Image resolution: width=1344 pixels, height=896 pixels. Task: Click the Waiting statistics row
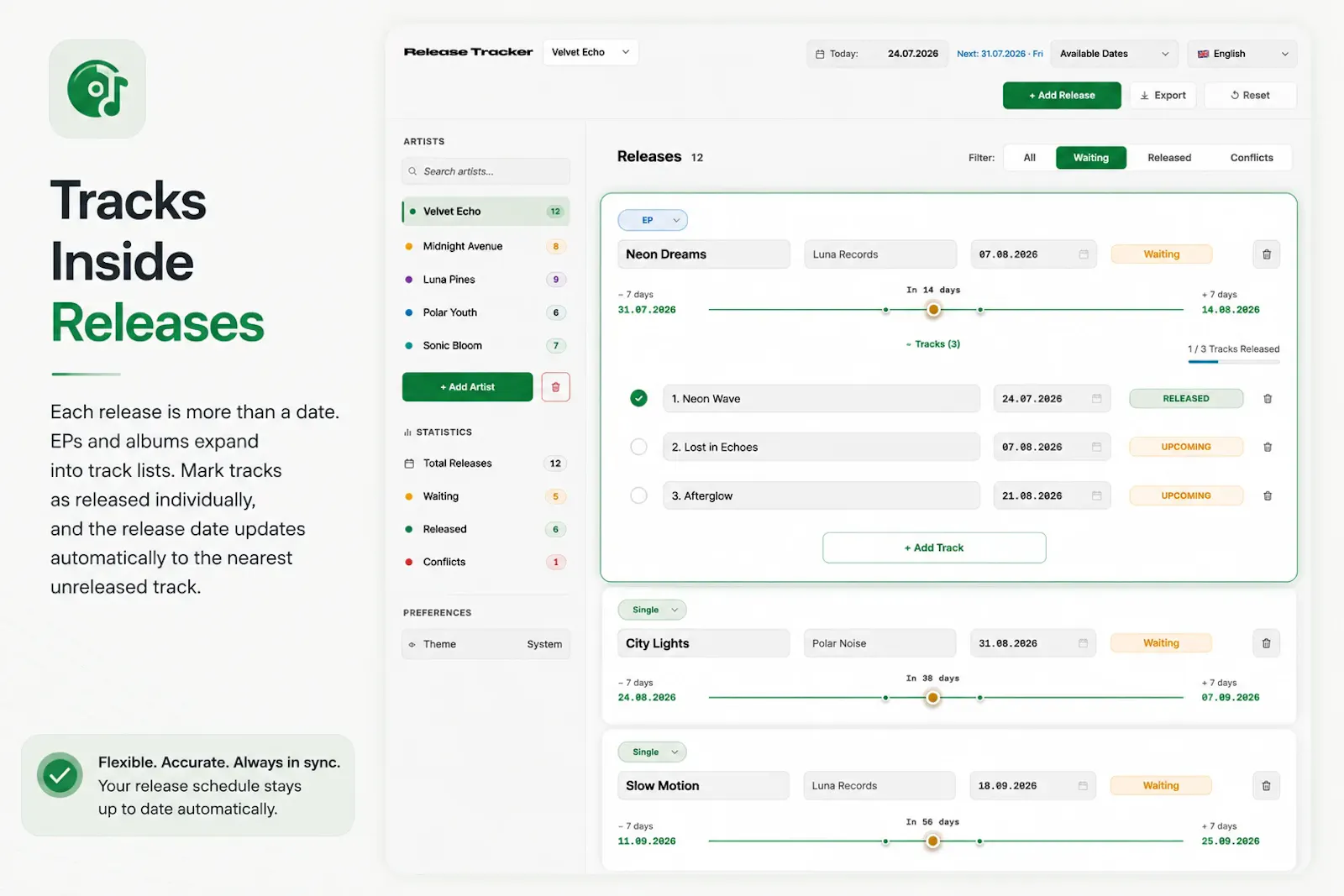(486, 496)
